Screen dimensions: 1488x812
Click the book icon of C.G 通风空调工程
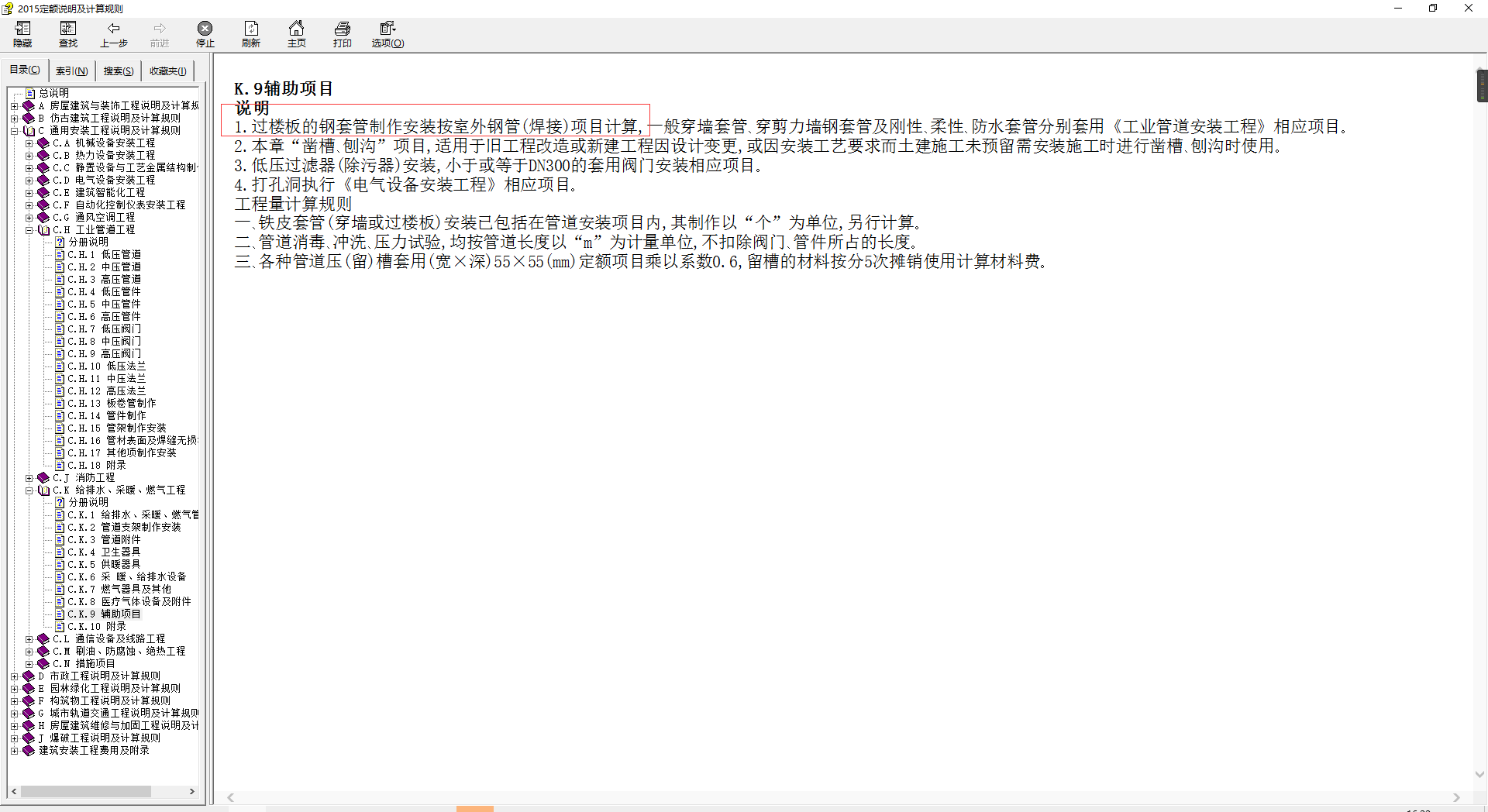(43, 217)
